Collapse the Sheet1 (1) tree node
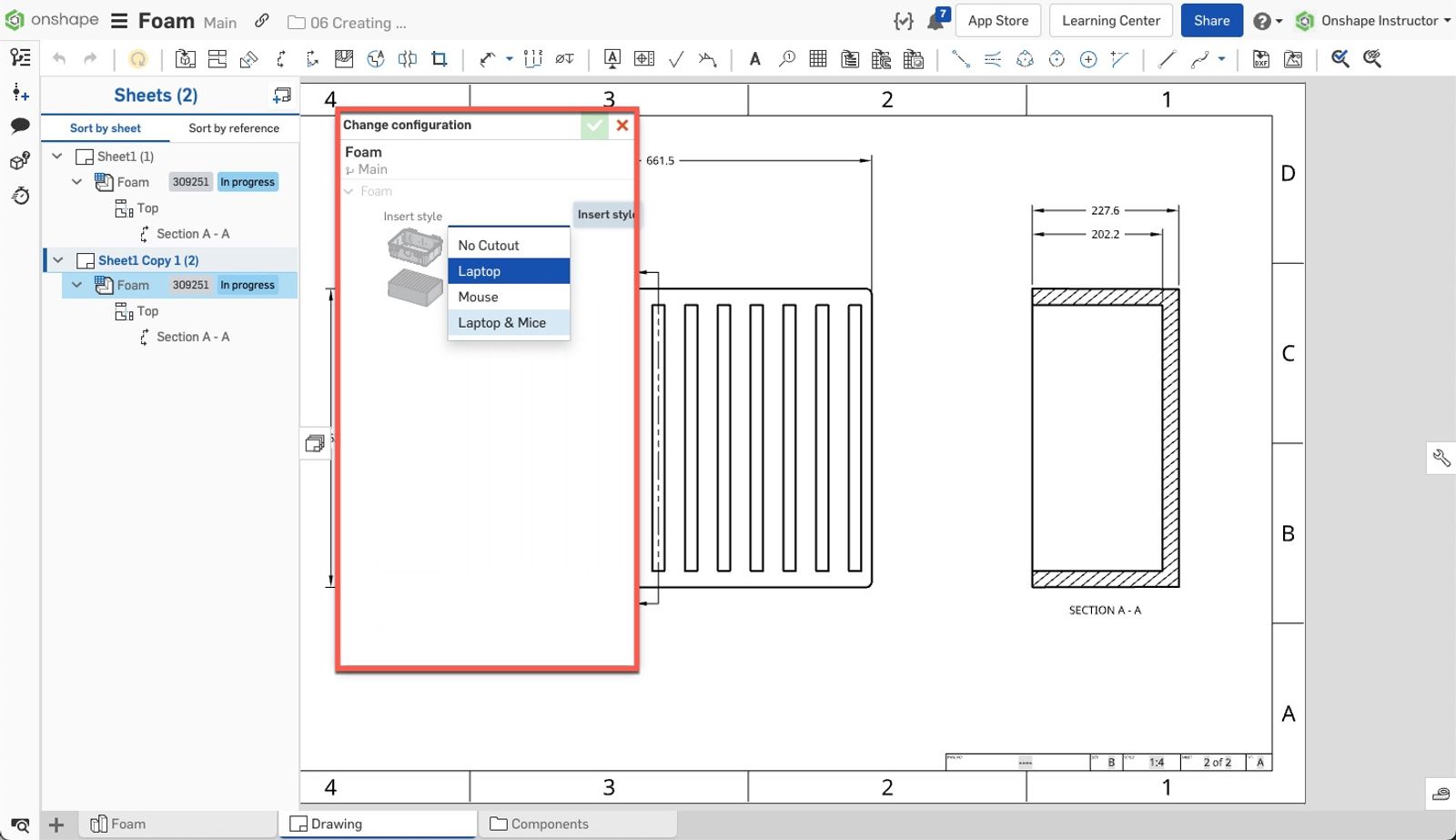 coord(57,157)
